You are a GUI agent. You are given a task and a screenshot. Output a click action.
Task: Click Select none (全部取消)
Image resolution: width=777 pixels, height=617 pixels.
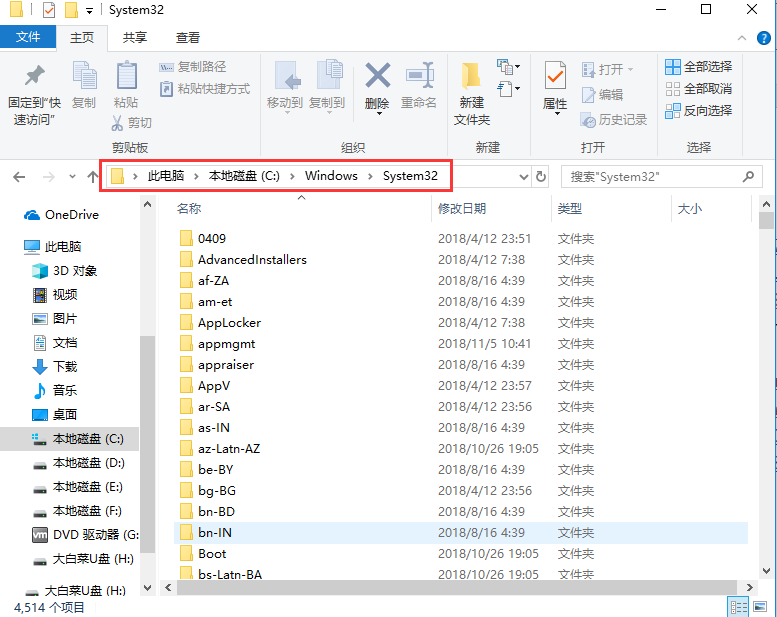pos(699,89)
